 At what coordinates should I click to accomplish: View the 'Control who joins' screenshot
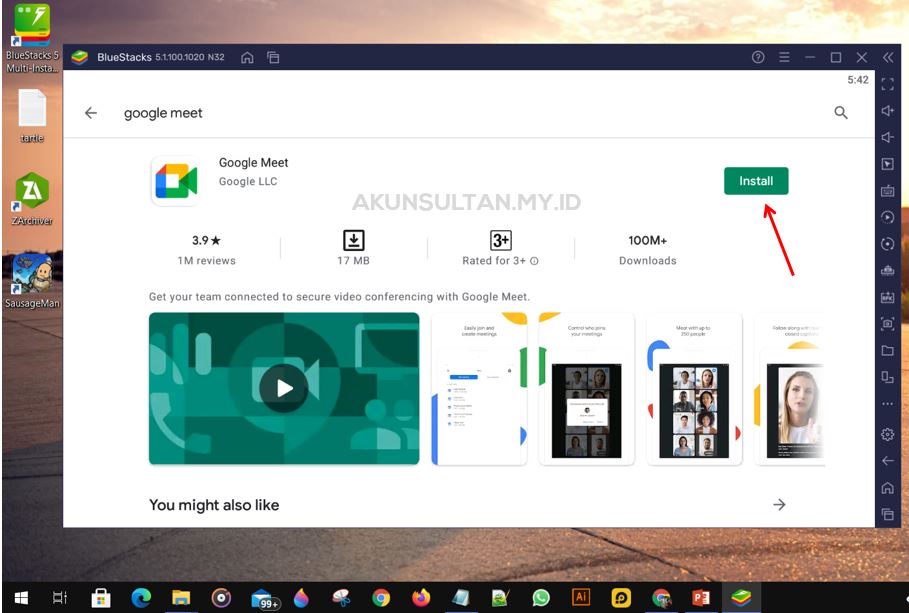pyautogui.click(x=587, y=389)
